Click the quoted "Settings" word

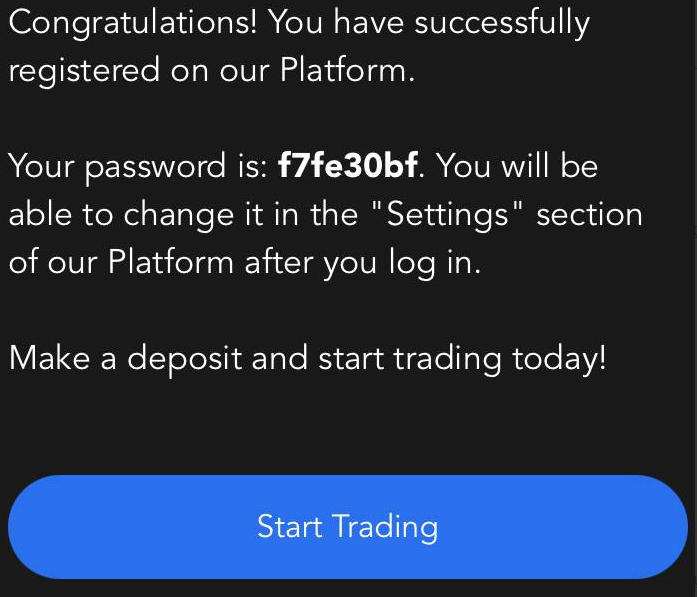[456, 214]
